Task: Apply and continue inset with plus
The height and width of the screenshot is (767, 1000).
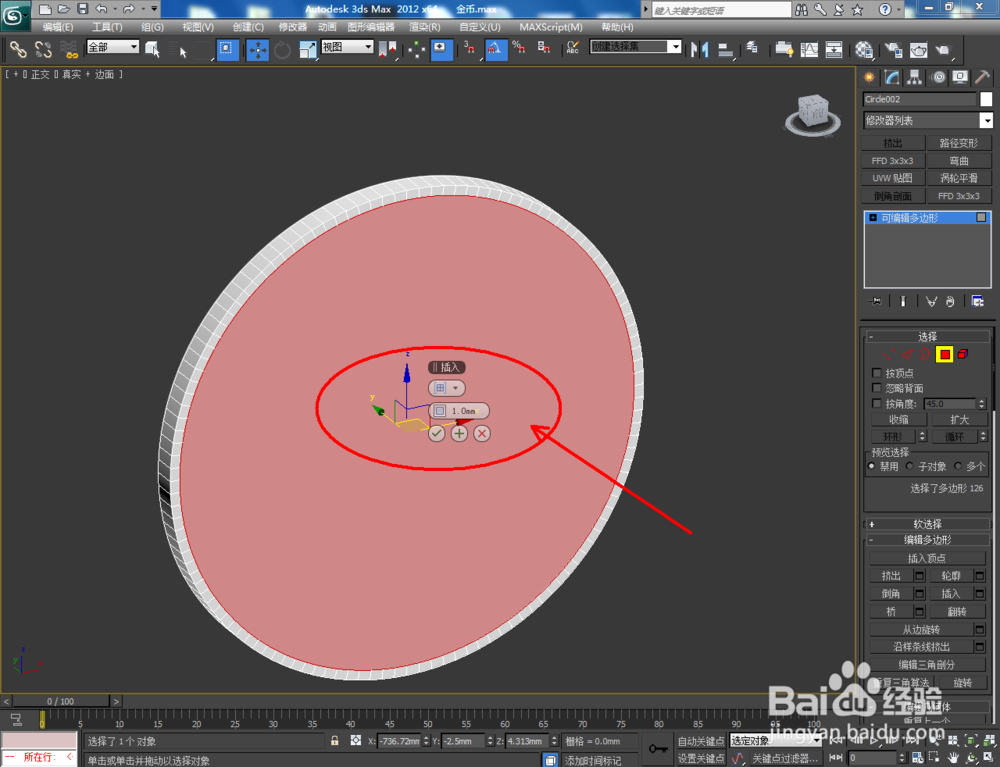Action: point(459,434)
